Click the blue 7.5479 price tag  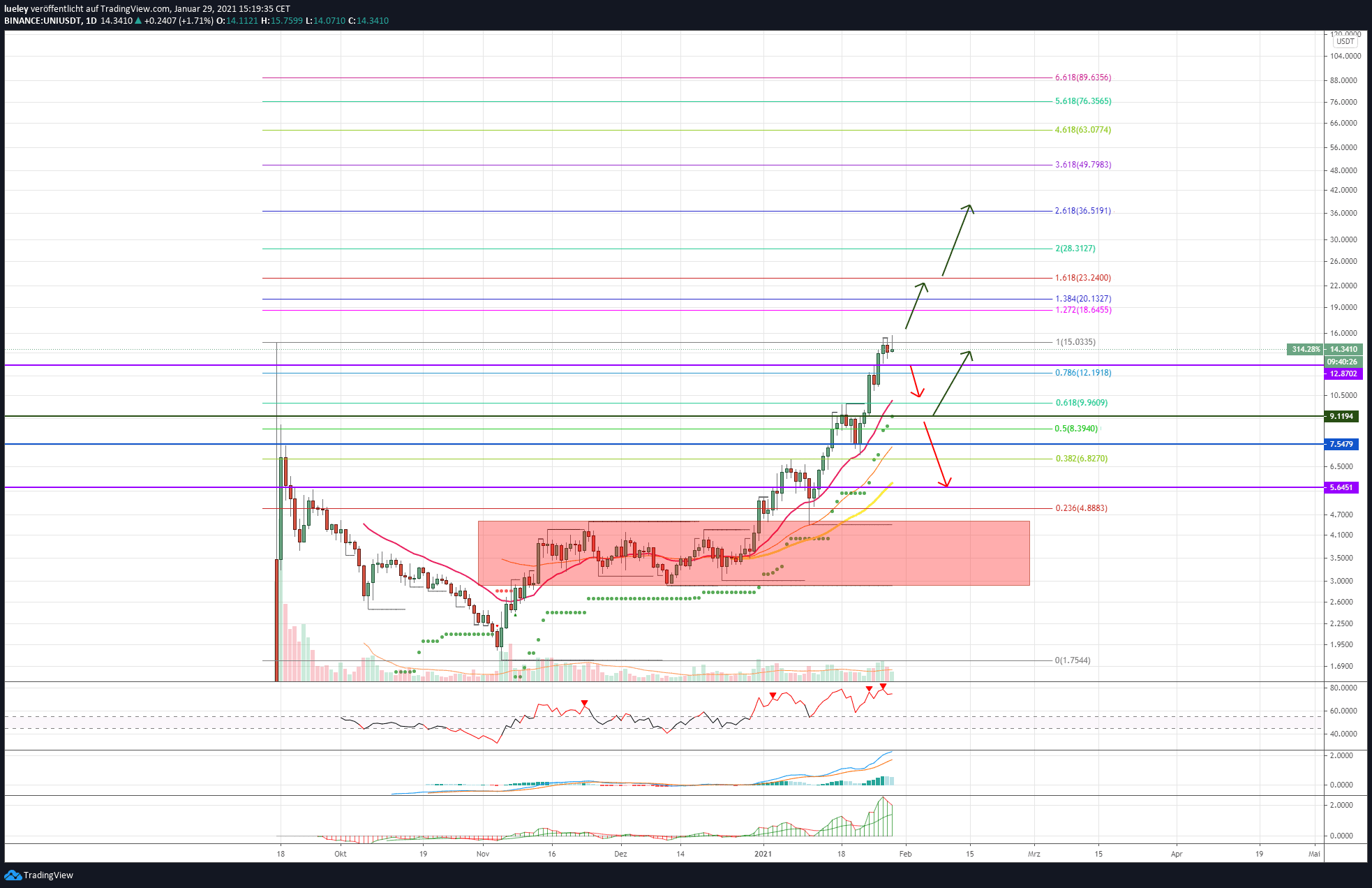[1341, 444]
